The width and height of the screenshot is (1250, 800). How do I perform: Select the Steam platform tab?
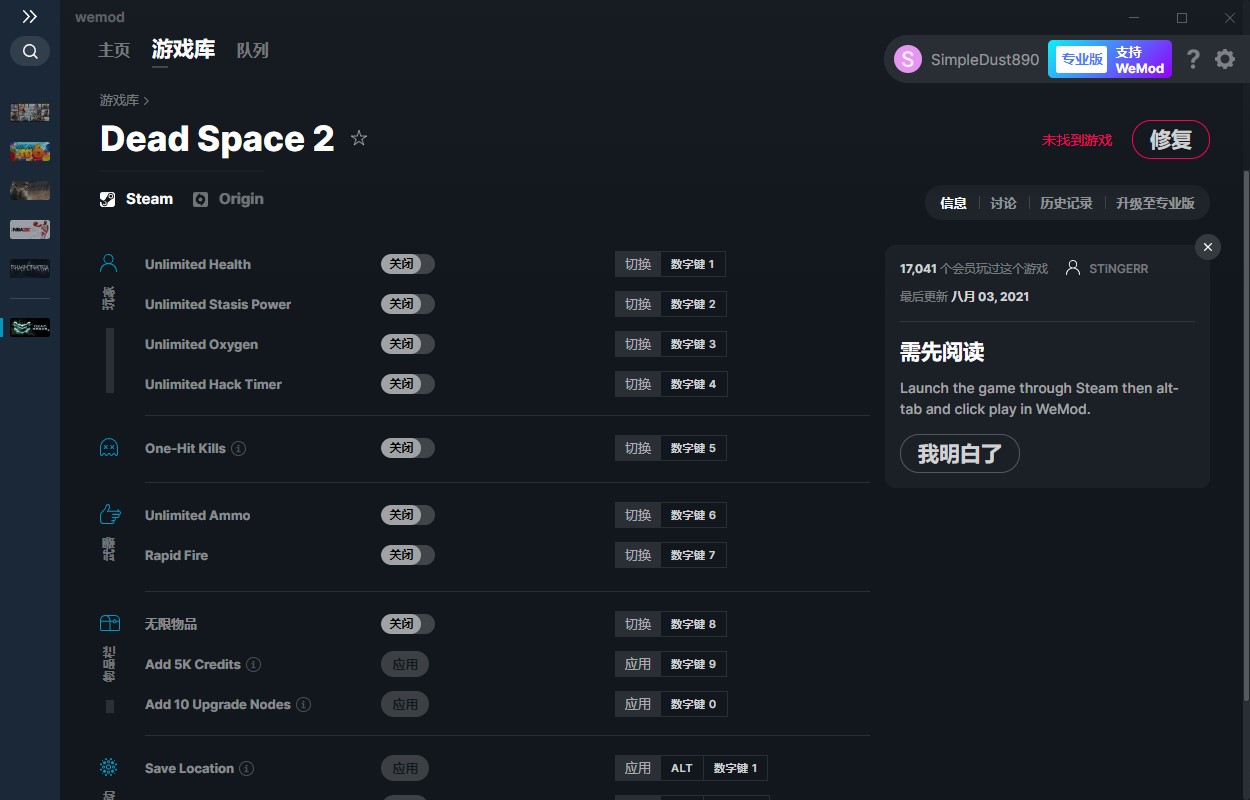[x=137, y=199]
